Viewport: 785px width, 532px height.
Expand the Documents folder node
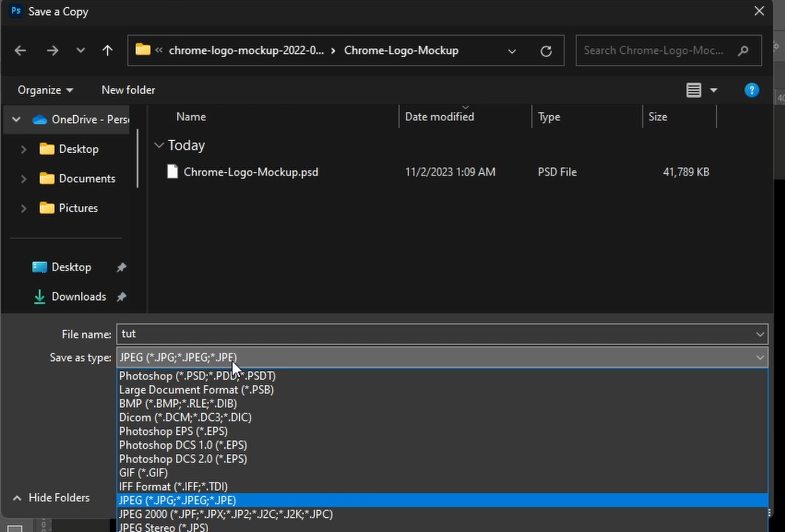tap(23, 179)
